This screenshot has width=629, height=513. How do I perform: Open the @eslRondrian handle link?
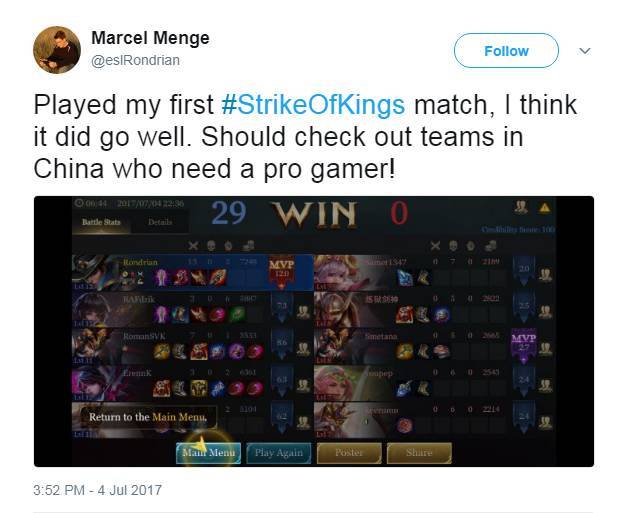click(x=135, y=61)
